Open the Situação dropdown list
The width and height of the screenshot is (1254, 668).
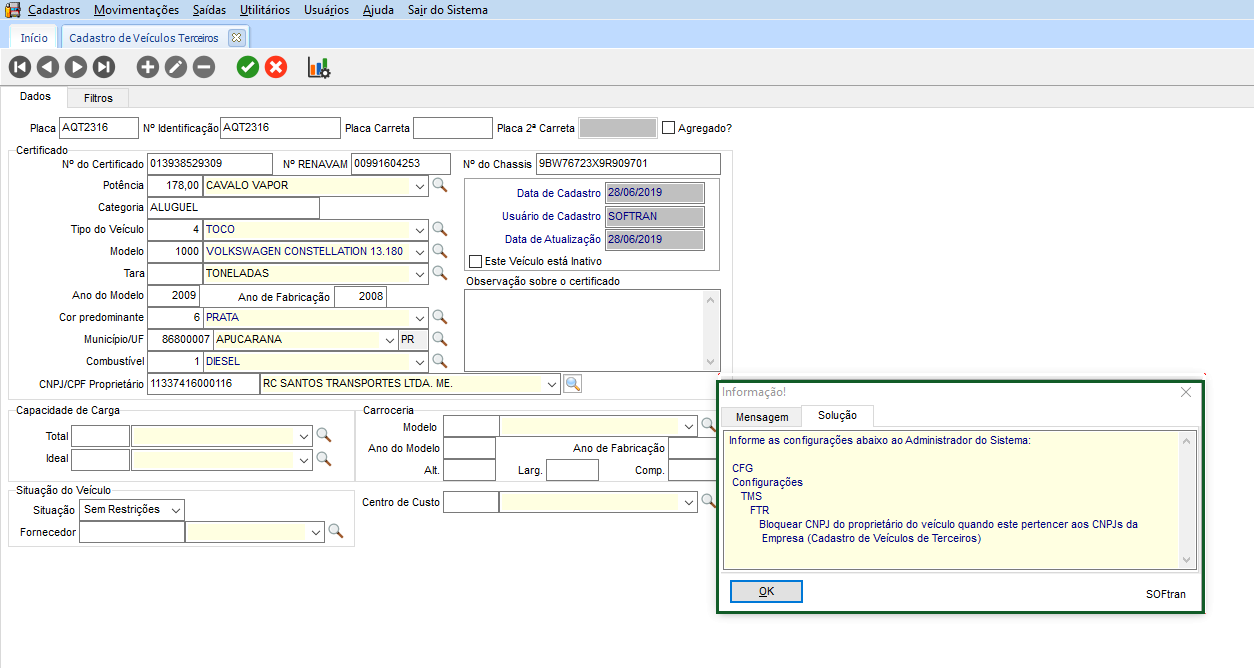click(x=176, y=509)
